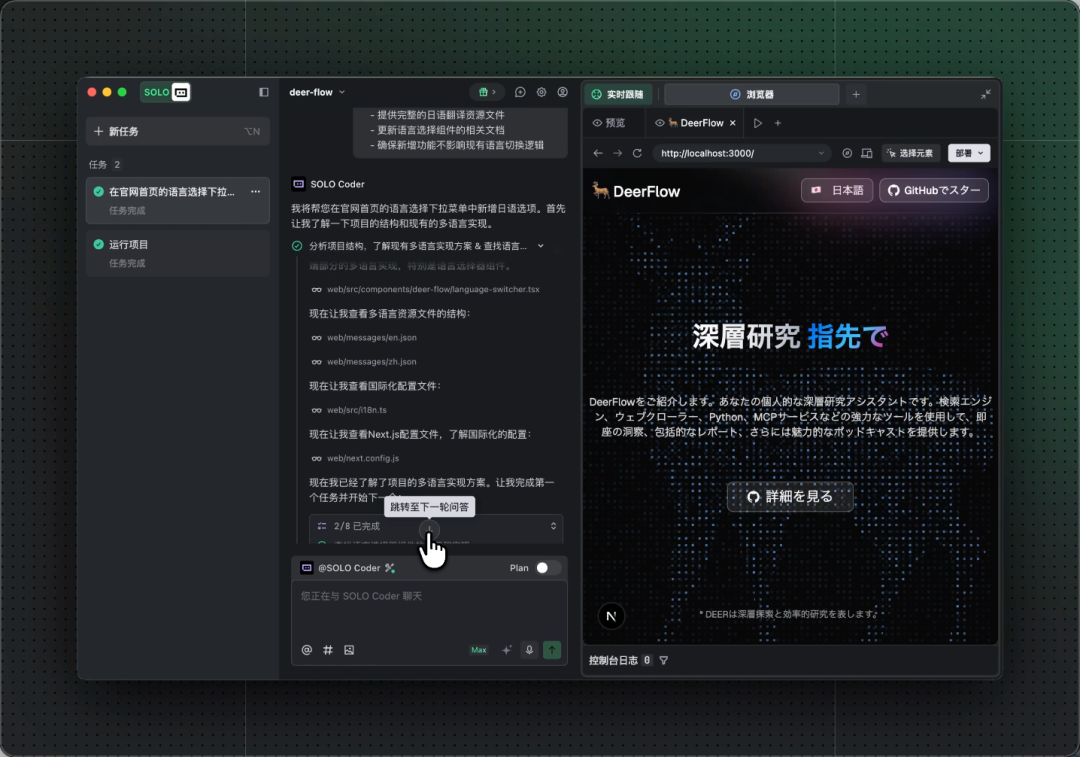Click the microphone voice input icon

pyautogui.click(x=529, y=650)
